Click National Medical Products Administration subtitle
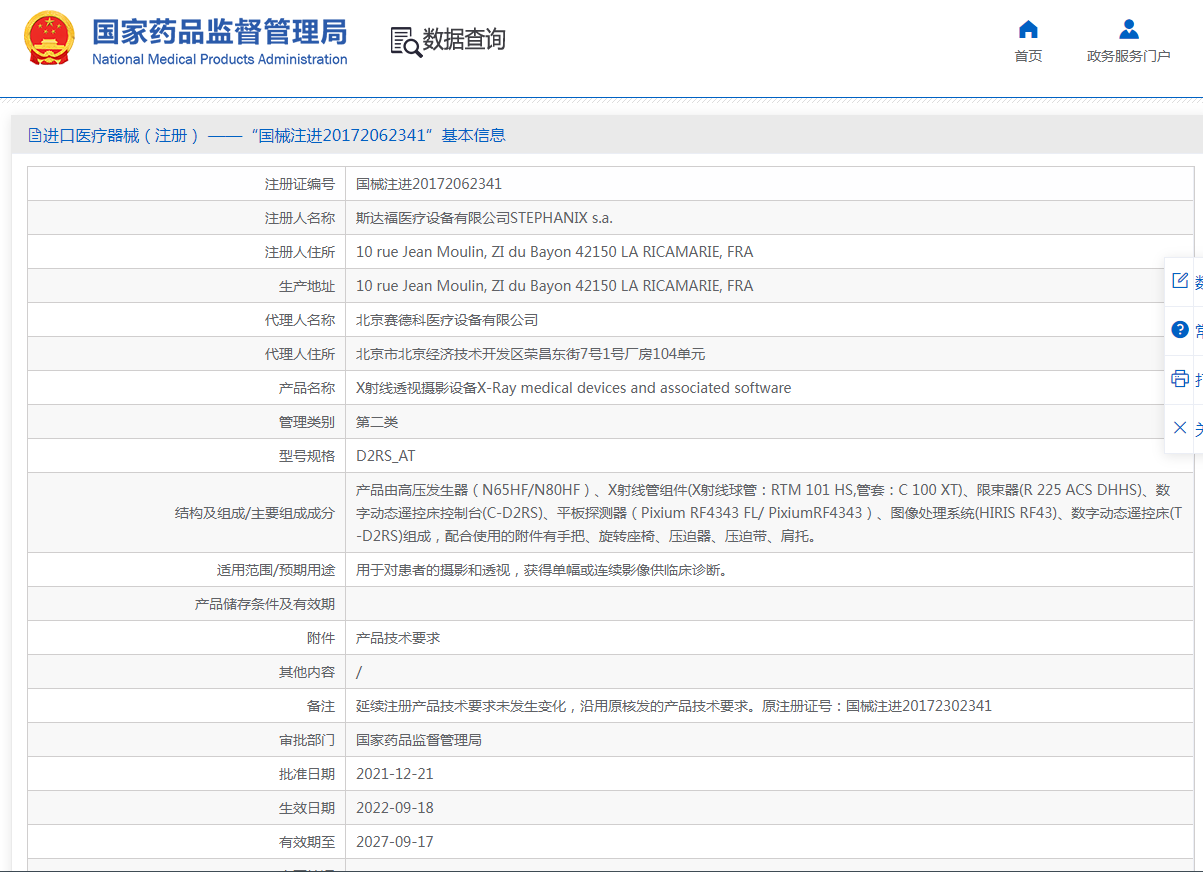This screenshot has height=872, width=1203. pyautogui.click(x=220, y=59)
